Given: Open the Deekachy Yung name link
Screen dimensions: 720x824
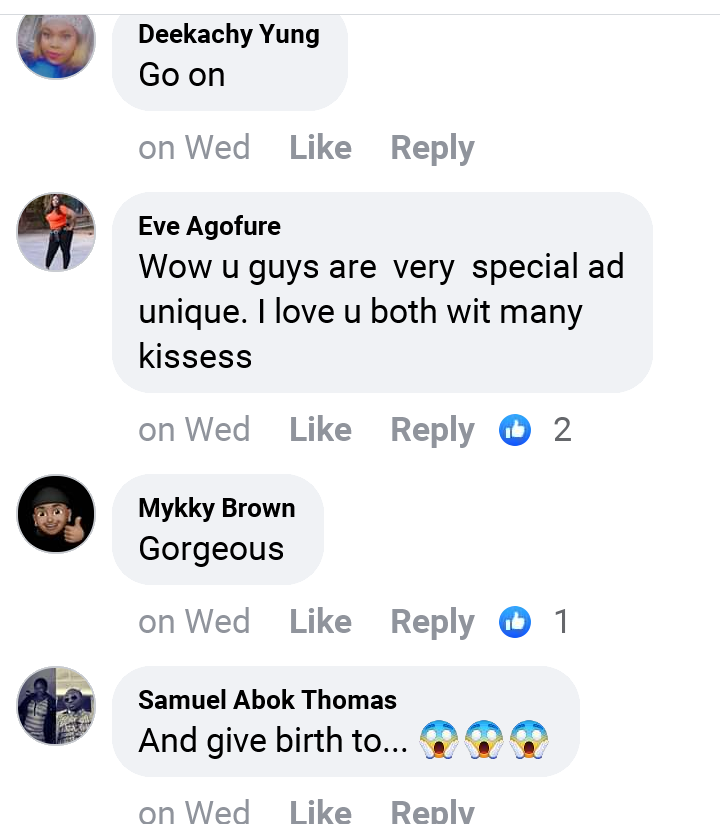Looking at the screenshot, I should [x=229, y=34].
